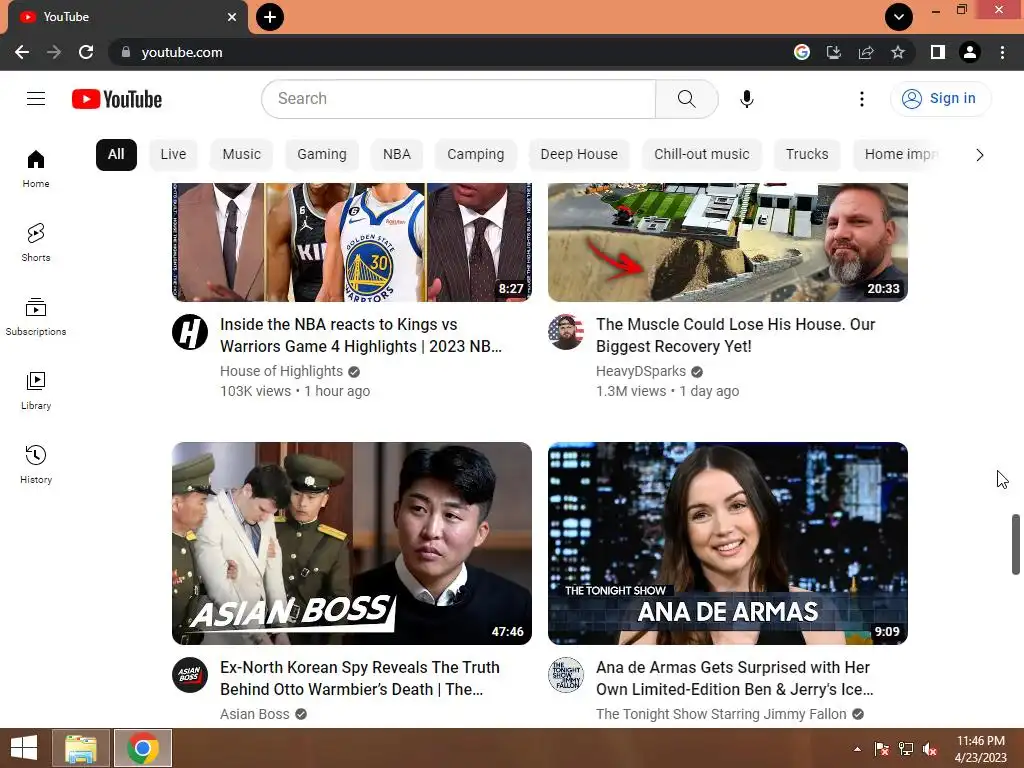This screenshot has width=1024, height=768.
Task: Open Subscriptions from sidebar
Action: [x=36, y=316]
